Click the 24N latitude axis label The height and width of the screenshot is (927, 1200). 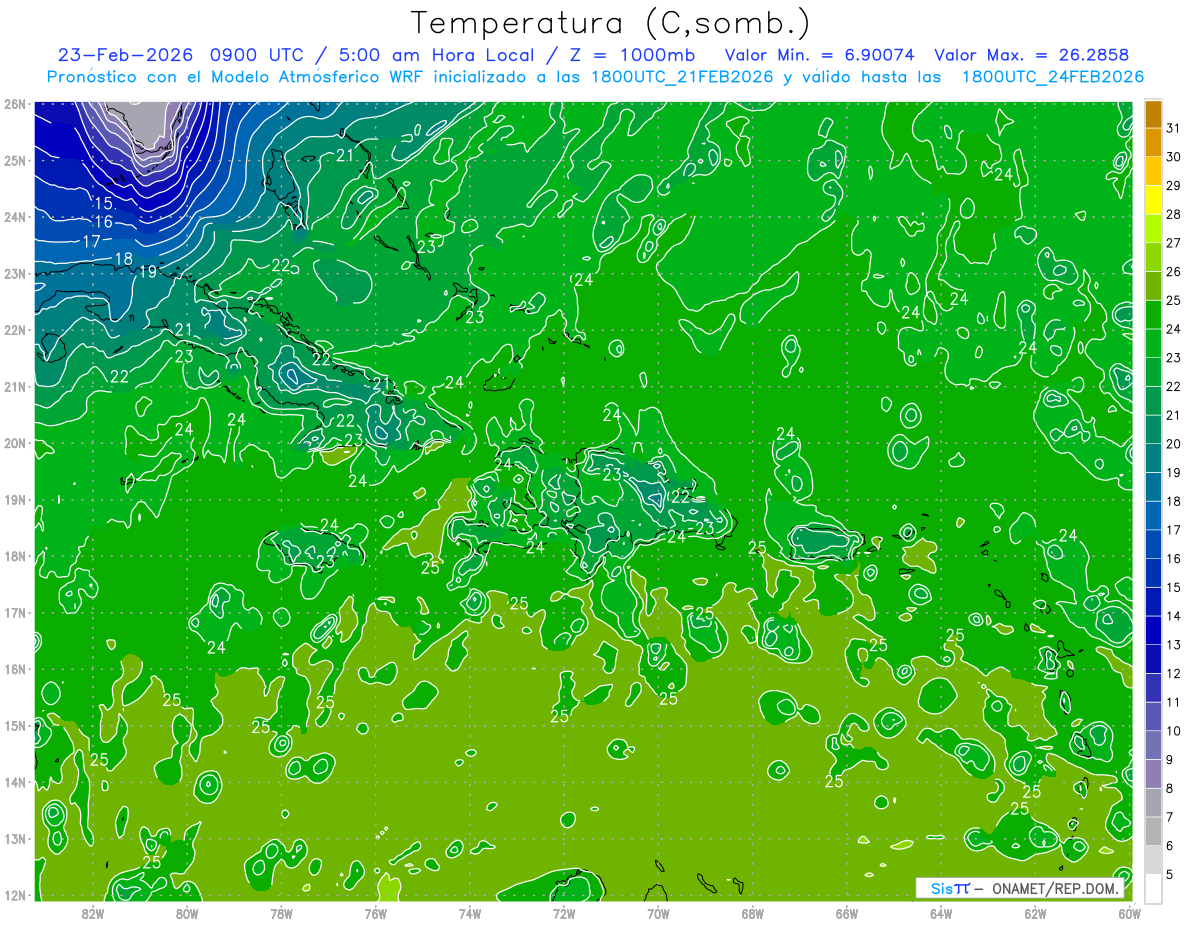14,217
